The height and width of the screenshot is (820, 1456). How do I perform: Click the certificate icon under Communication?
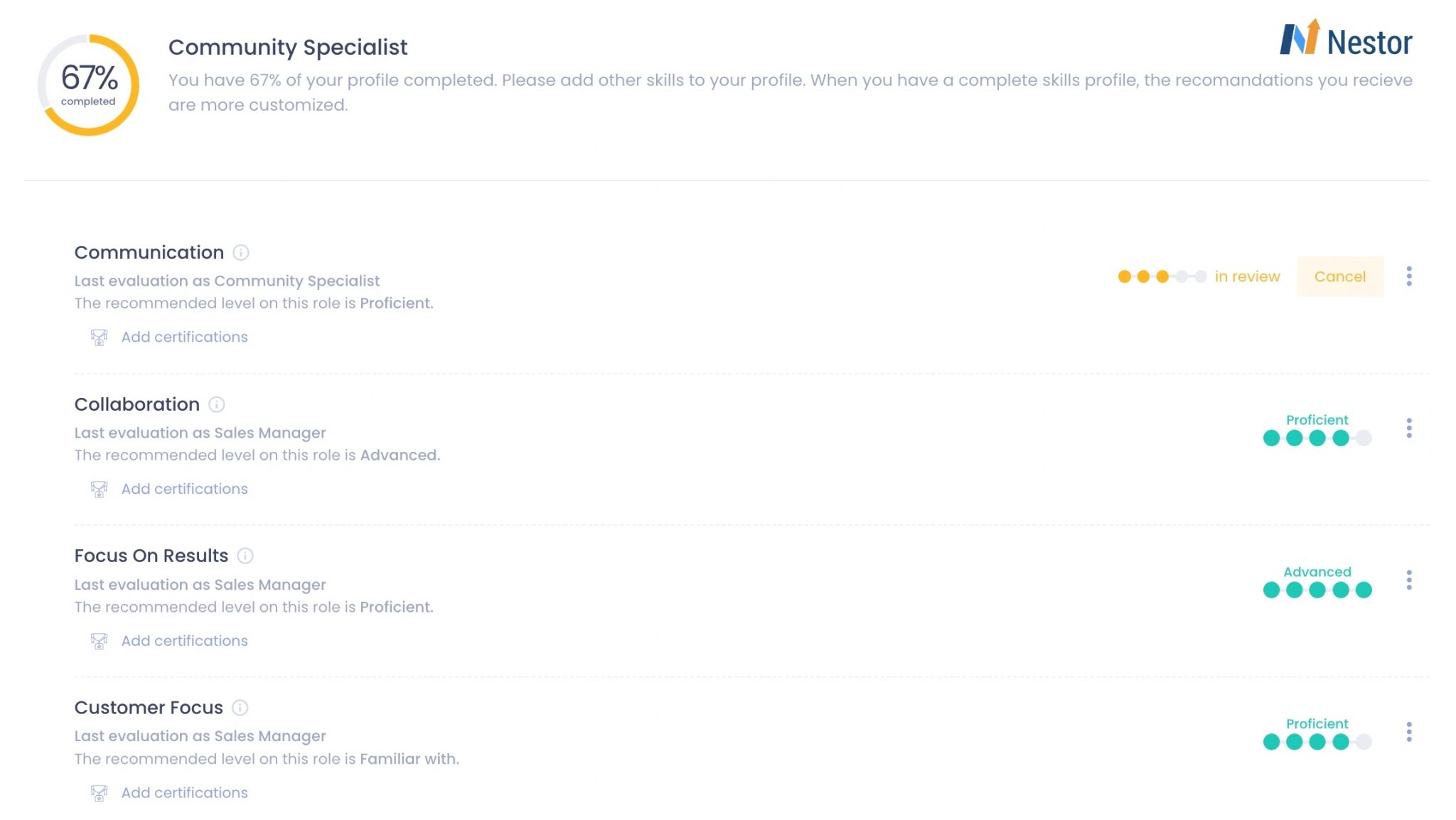pyautogui.click(x=100, y=338)
